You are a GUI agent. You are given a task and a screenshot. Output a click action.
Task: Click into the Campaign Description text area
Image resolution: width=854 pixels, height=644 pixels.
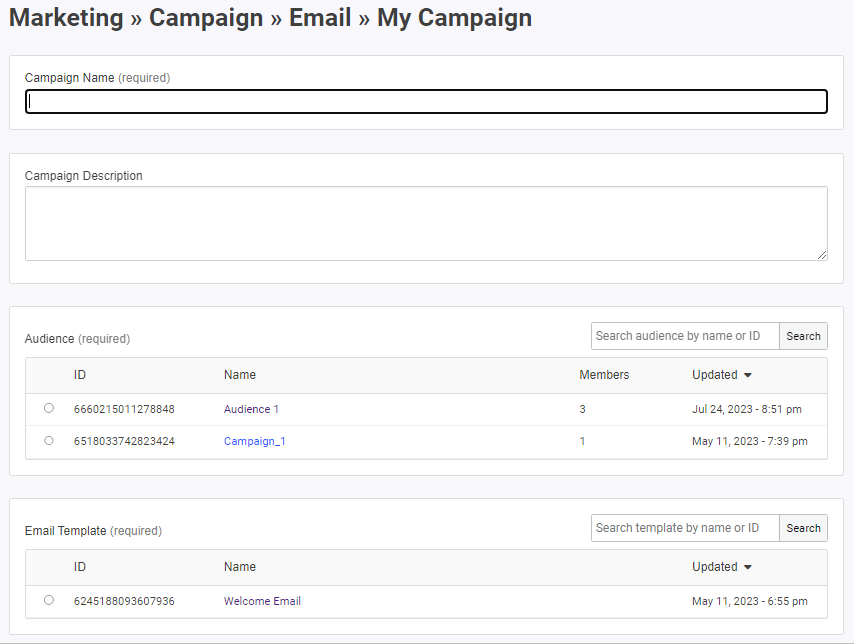426,223
